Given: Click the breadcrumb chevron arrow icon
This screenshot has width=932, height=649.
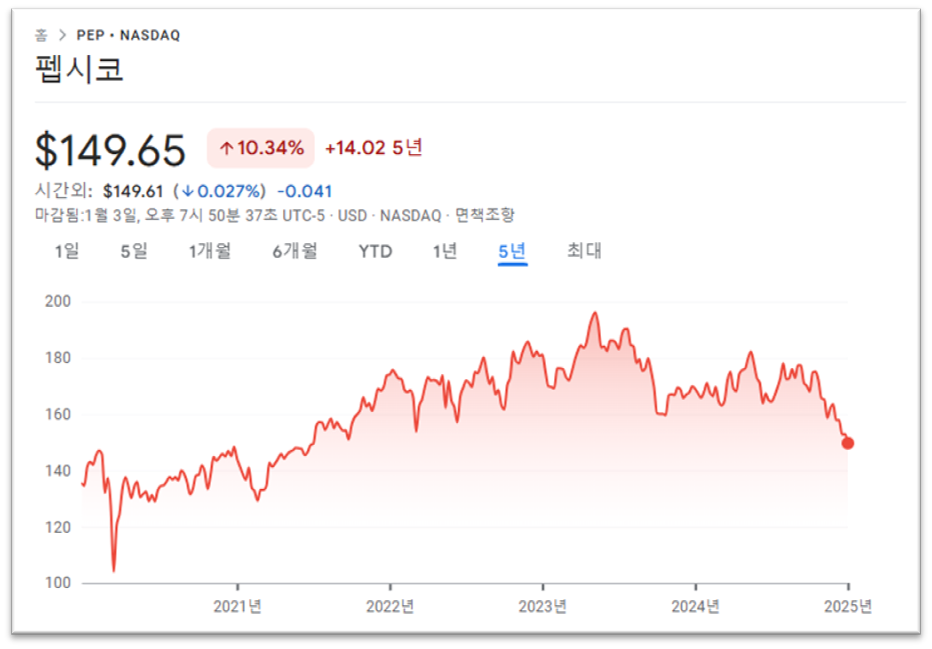Looking at the screenshot, I should pos(62,35).
